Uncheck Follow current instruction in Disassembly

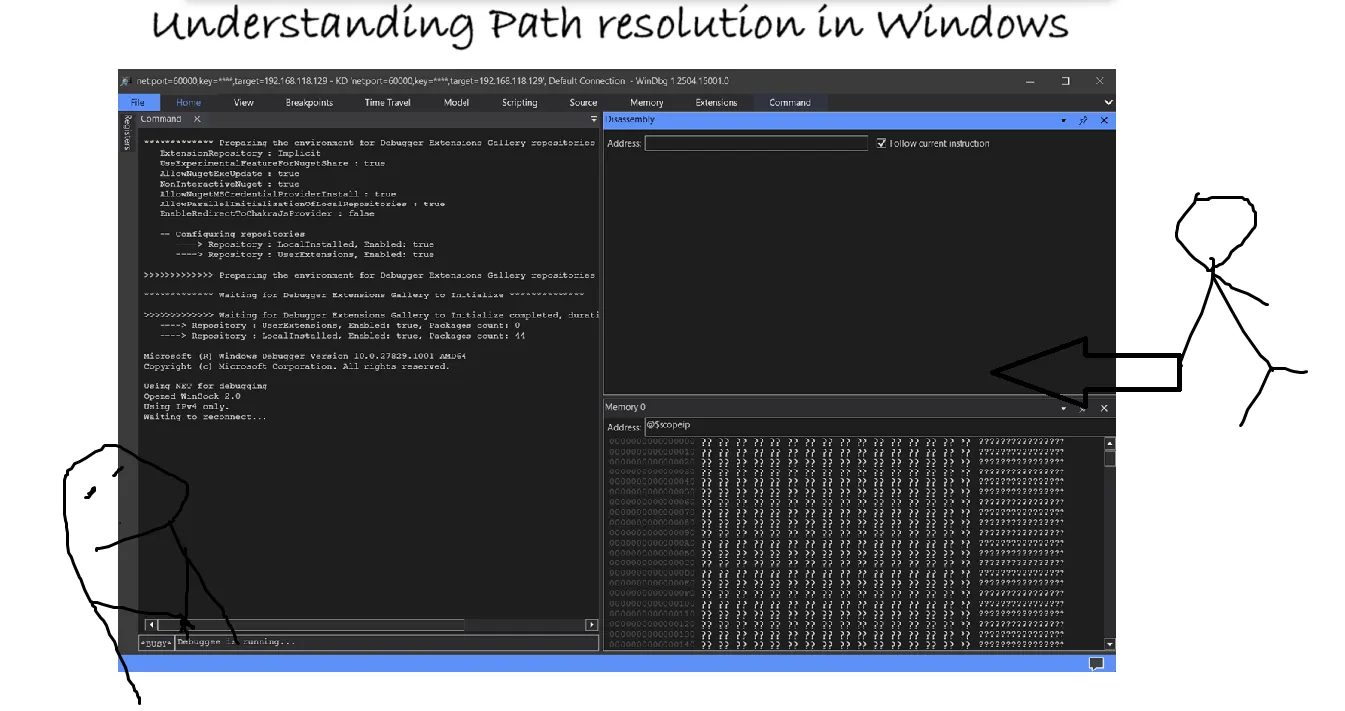(x=881, y=143)
